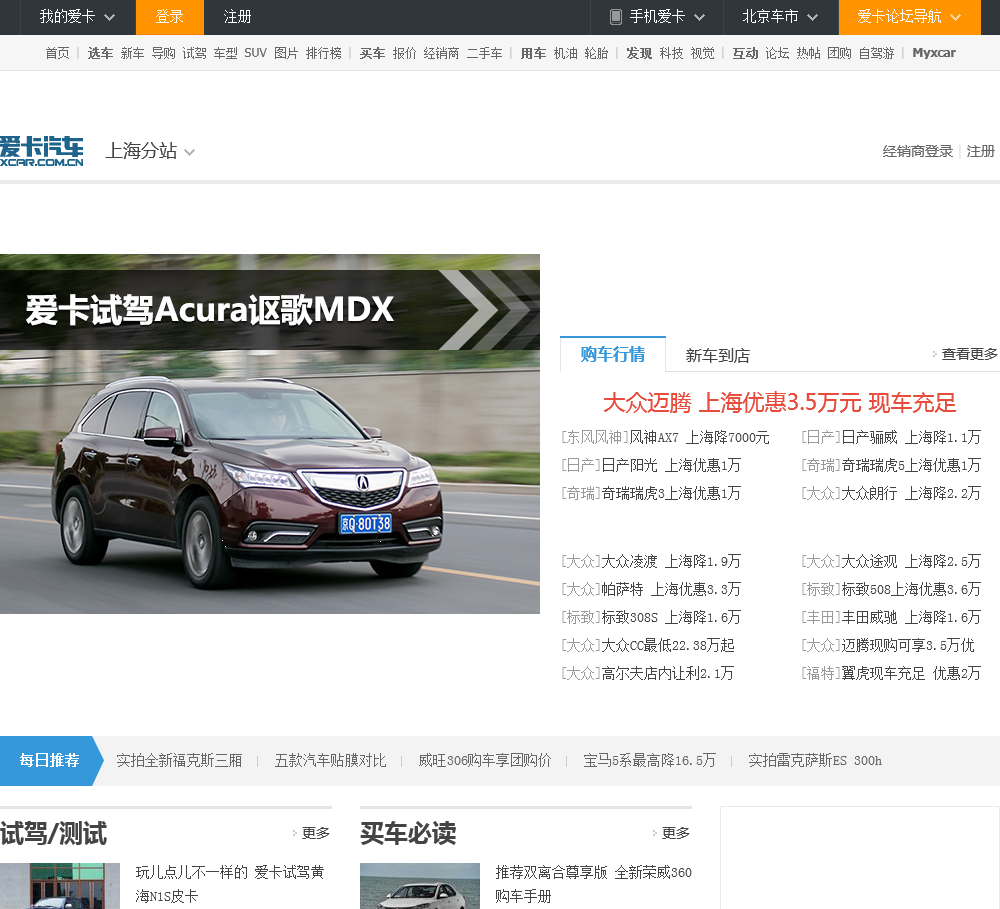Viewport: 1000px width, 909px height.
Task: Select 新车 in the navigation bar
Action: (132, 53)
